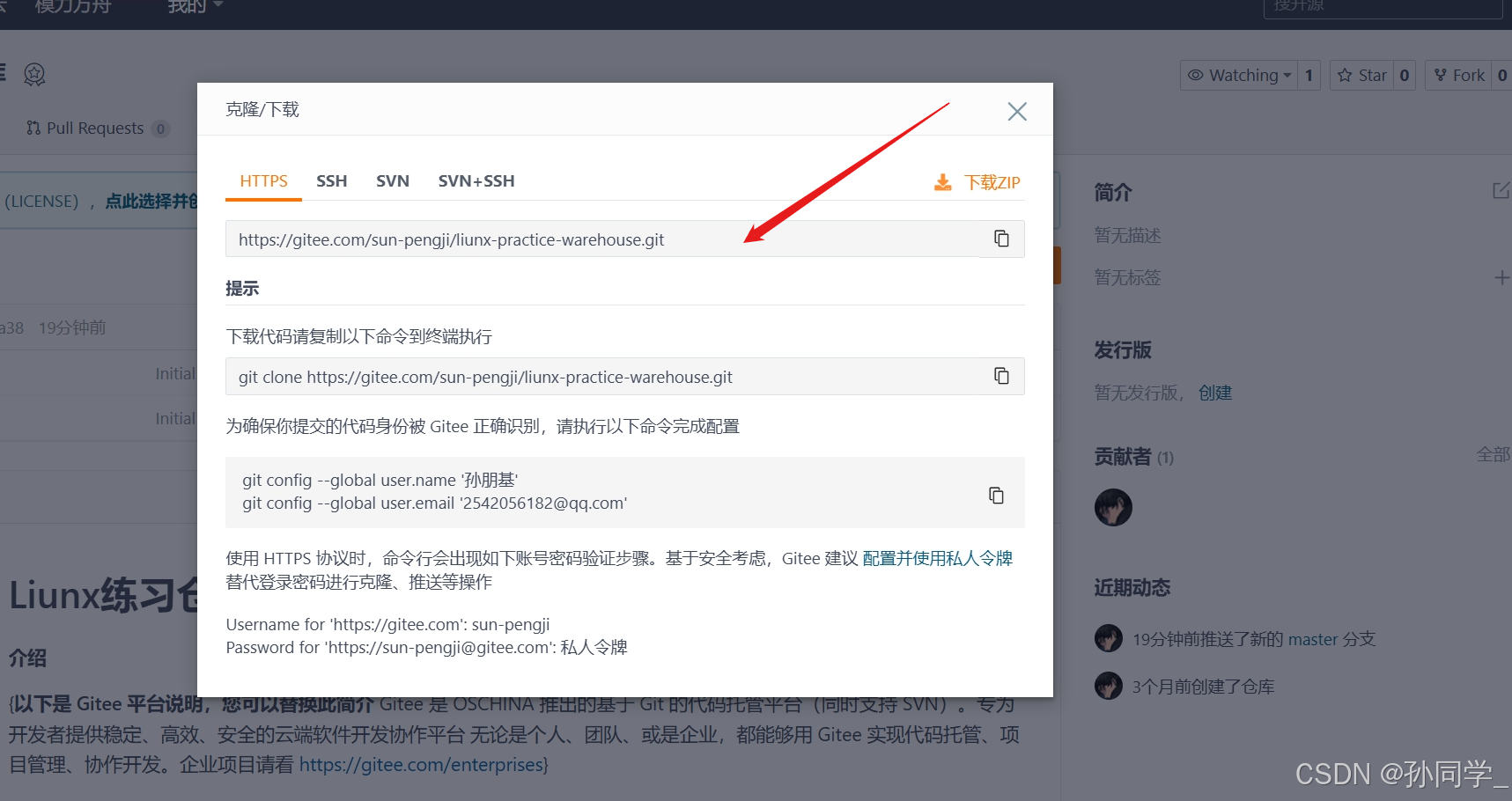Download repository as ZIP
Screen dimensions: 1512x801
click(977, 182)
